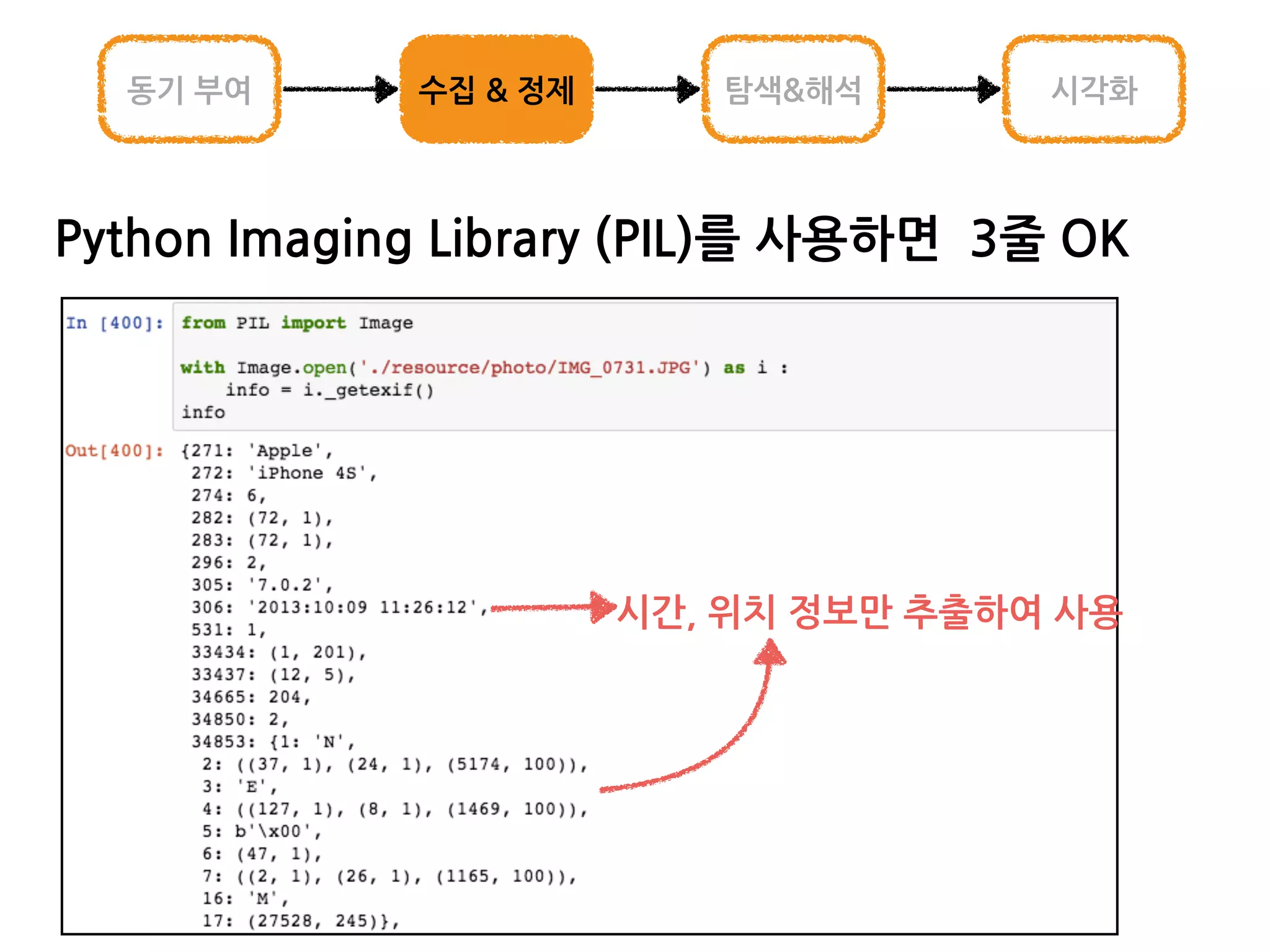The height and width of the screenshot is (952, 1270).
Task: Click the 'from PIL import Image' code line
Action: [296, 323]
